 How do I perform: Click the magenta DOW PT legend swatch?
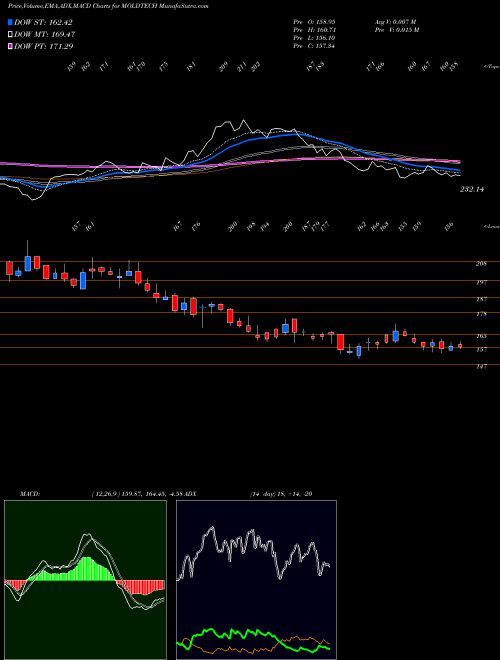coord(10,46)
